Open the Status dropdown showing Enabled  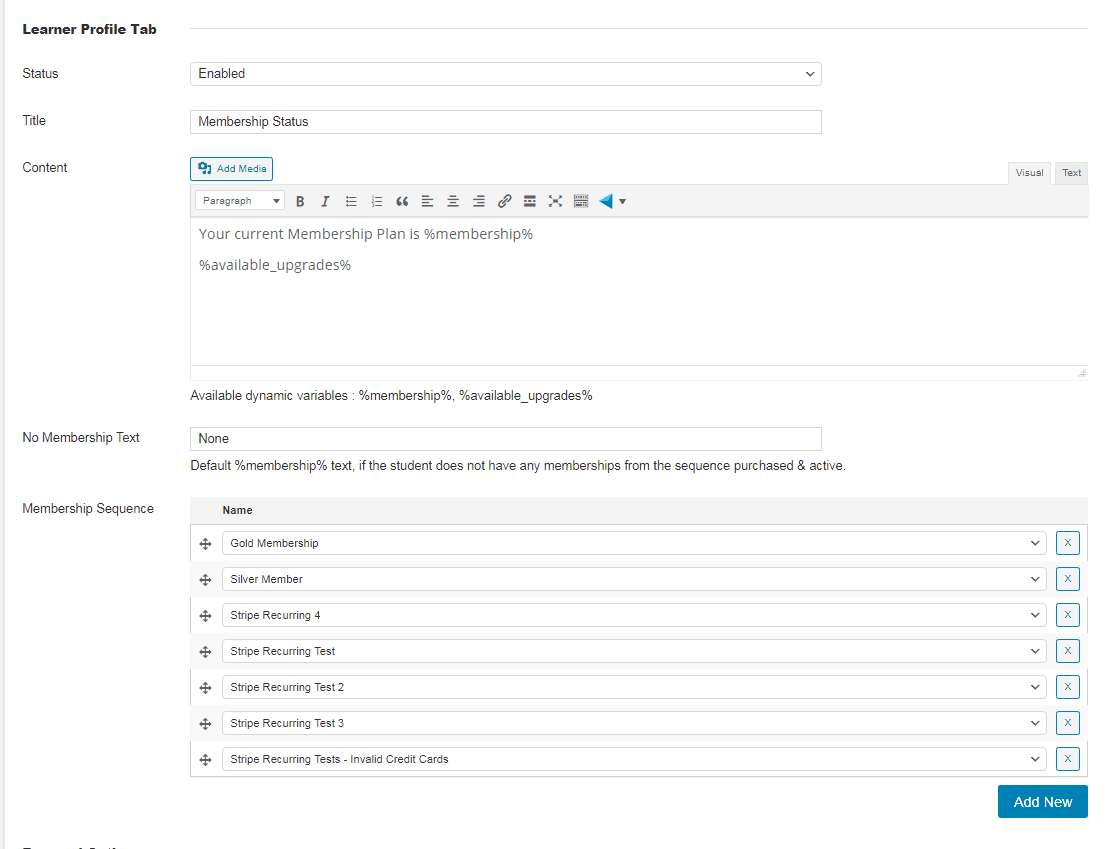point(505,74)
